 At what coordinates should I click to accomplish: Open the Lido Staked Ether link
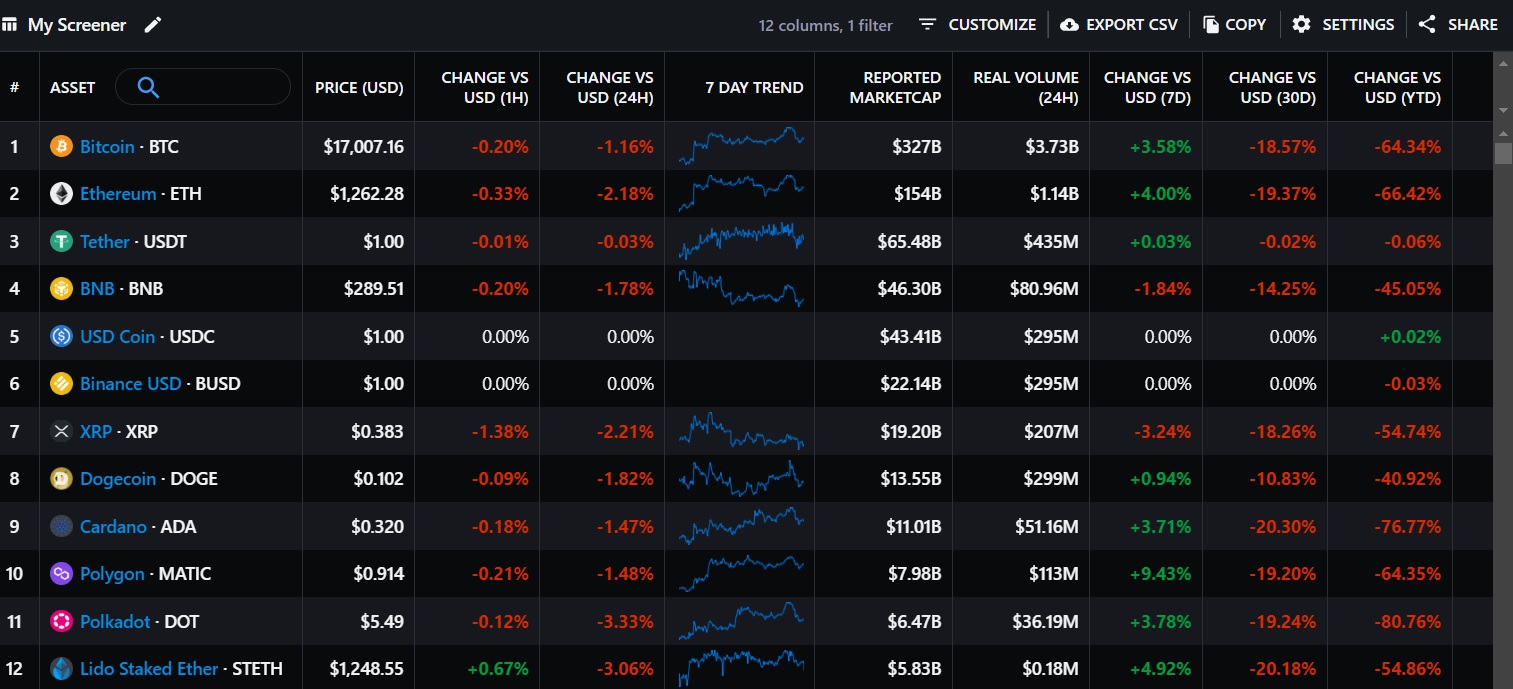point(149,669)
